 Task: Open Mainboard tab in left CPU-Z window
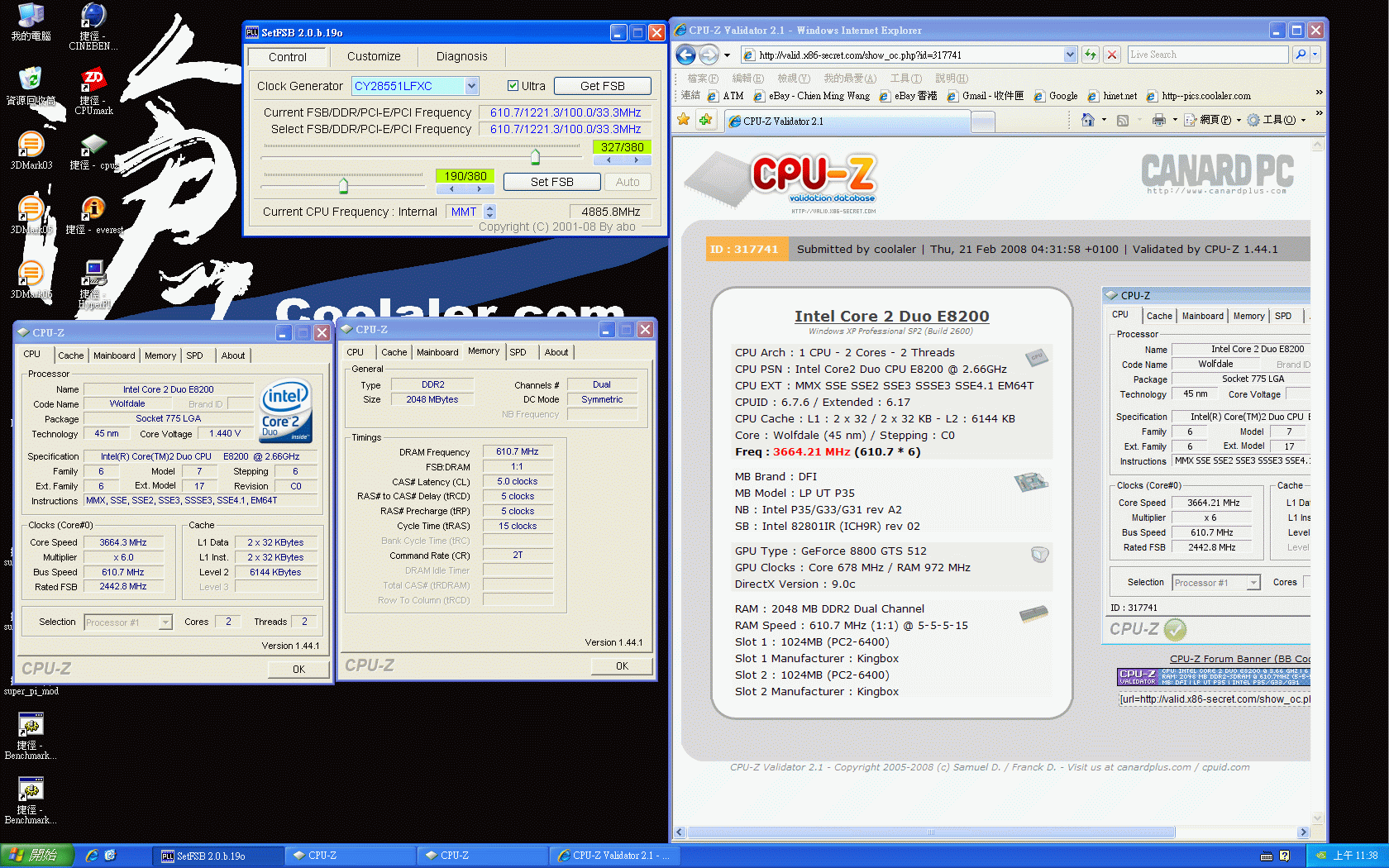point(114,355)
